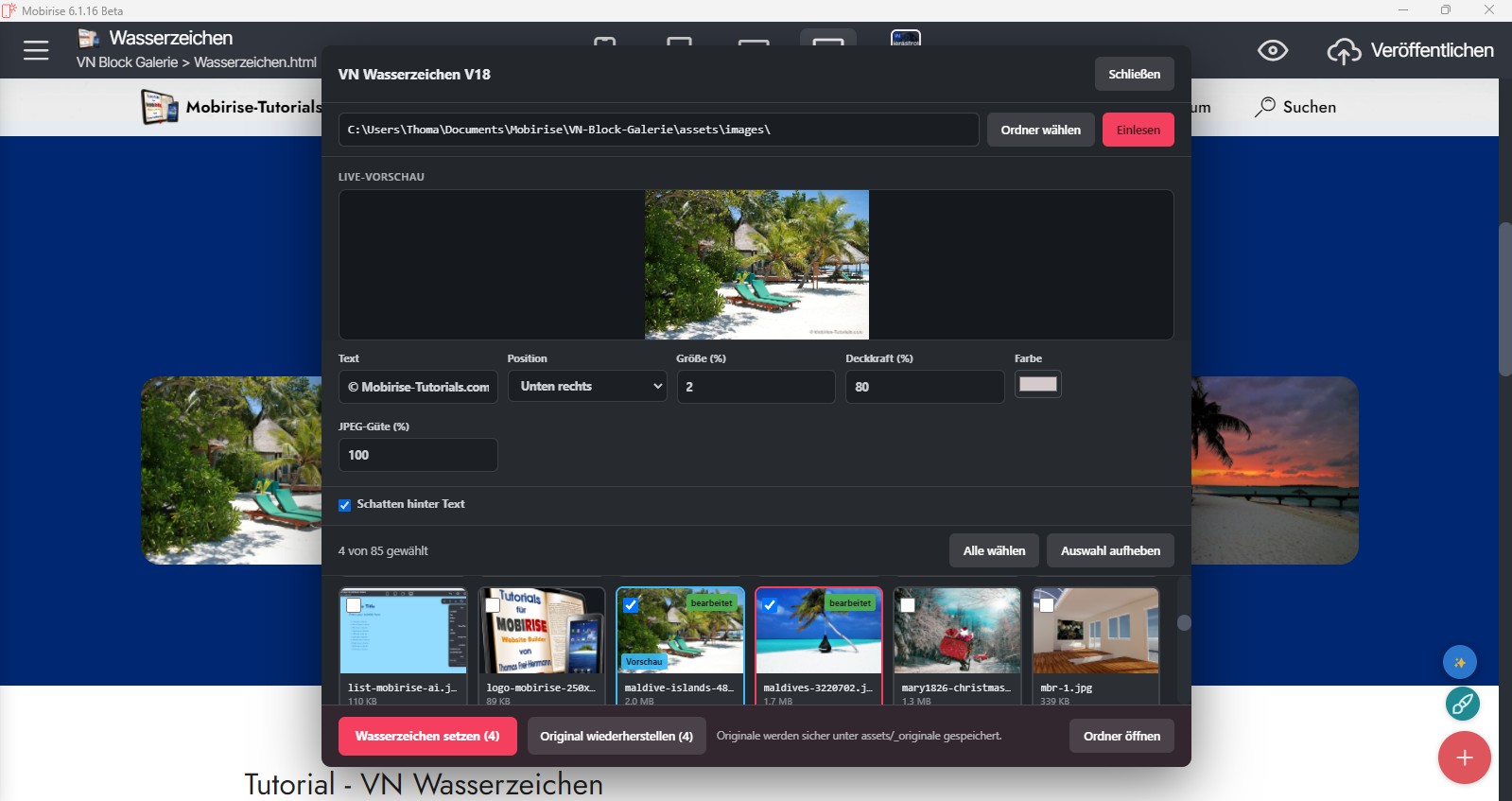The width and height of the screenshot is (1512, 801).
Task: Click the Größe (%) input field
Action: point(756,387)
